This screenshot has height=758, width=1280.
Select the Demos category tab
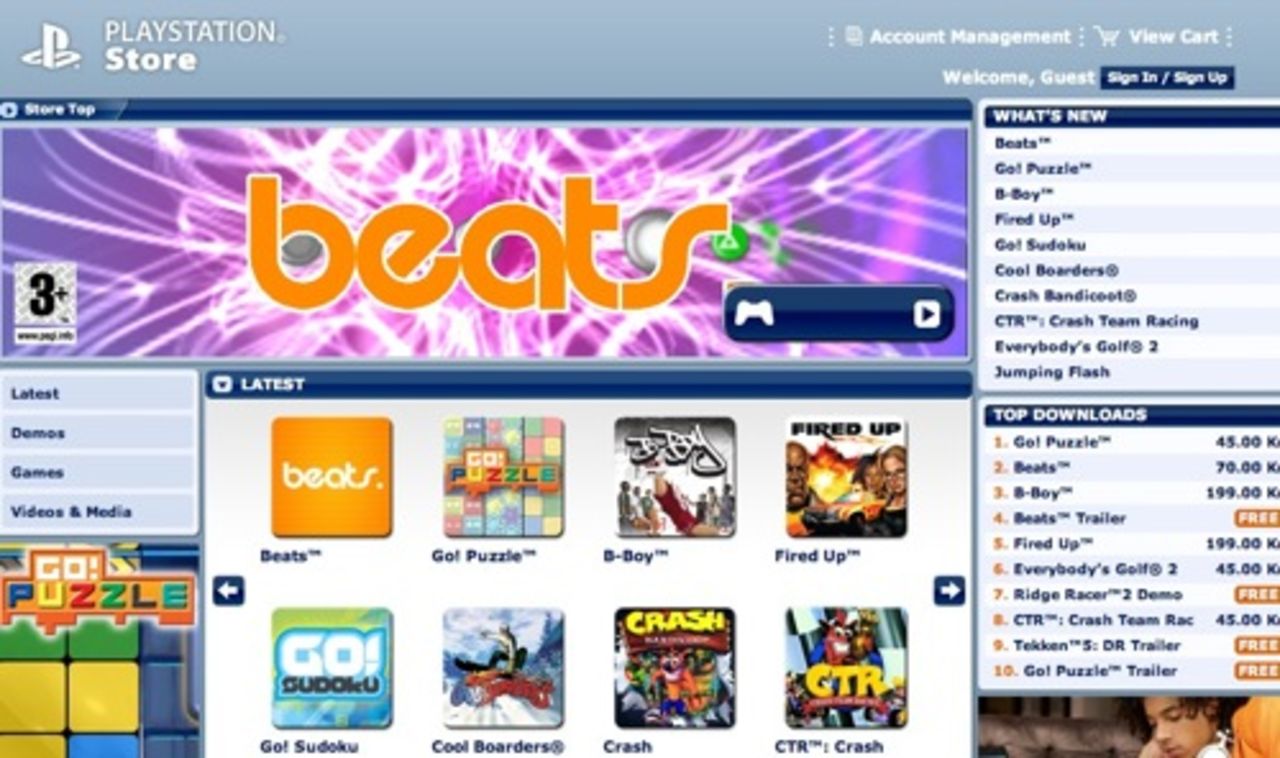click(x=98, y=433)
